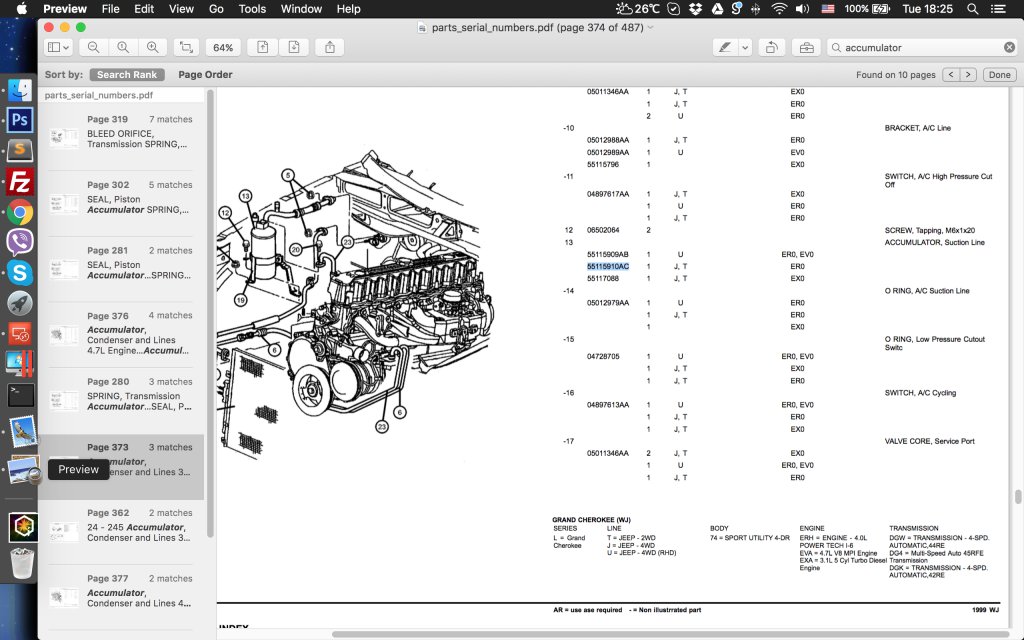This screenshot has width=1024, height=640.
Task: Open the Help menu
Action: (x=348, y=8)
